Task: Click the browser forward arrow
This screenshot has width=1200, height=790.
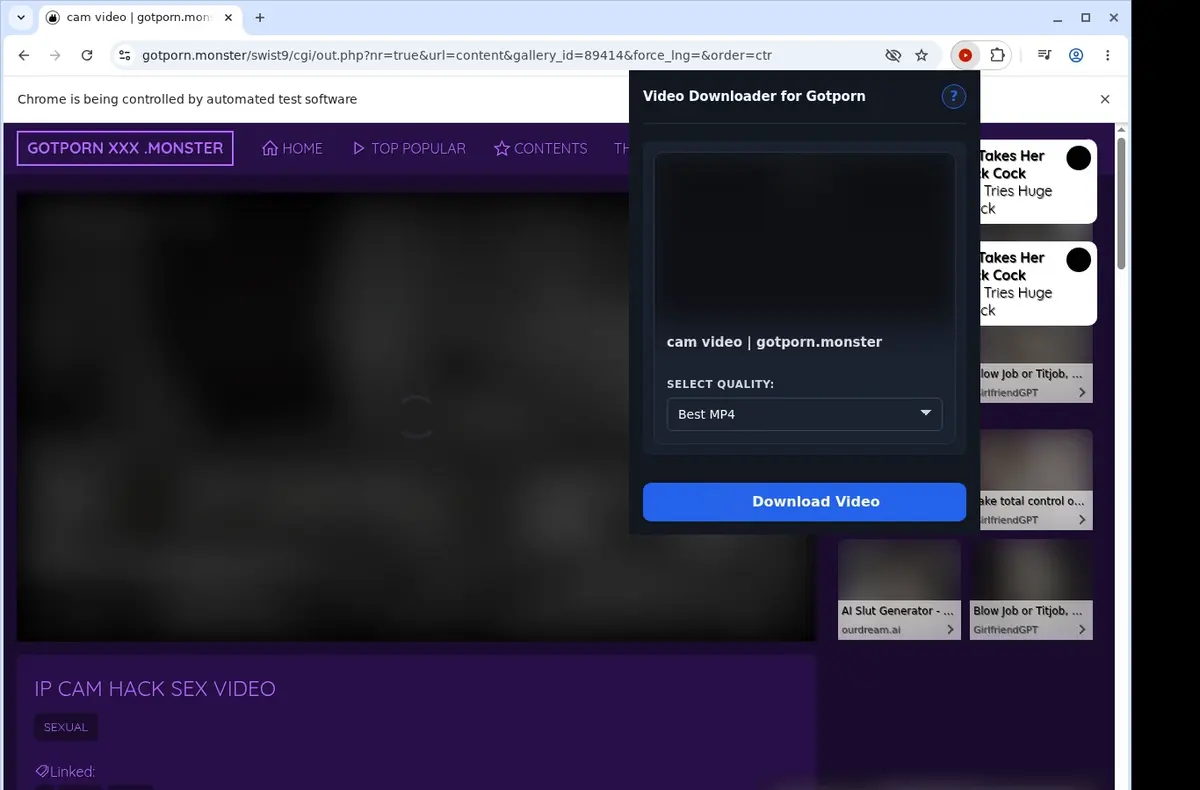Action: coord(55,56)
